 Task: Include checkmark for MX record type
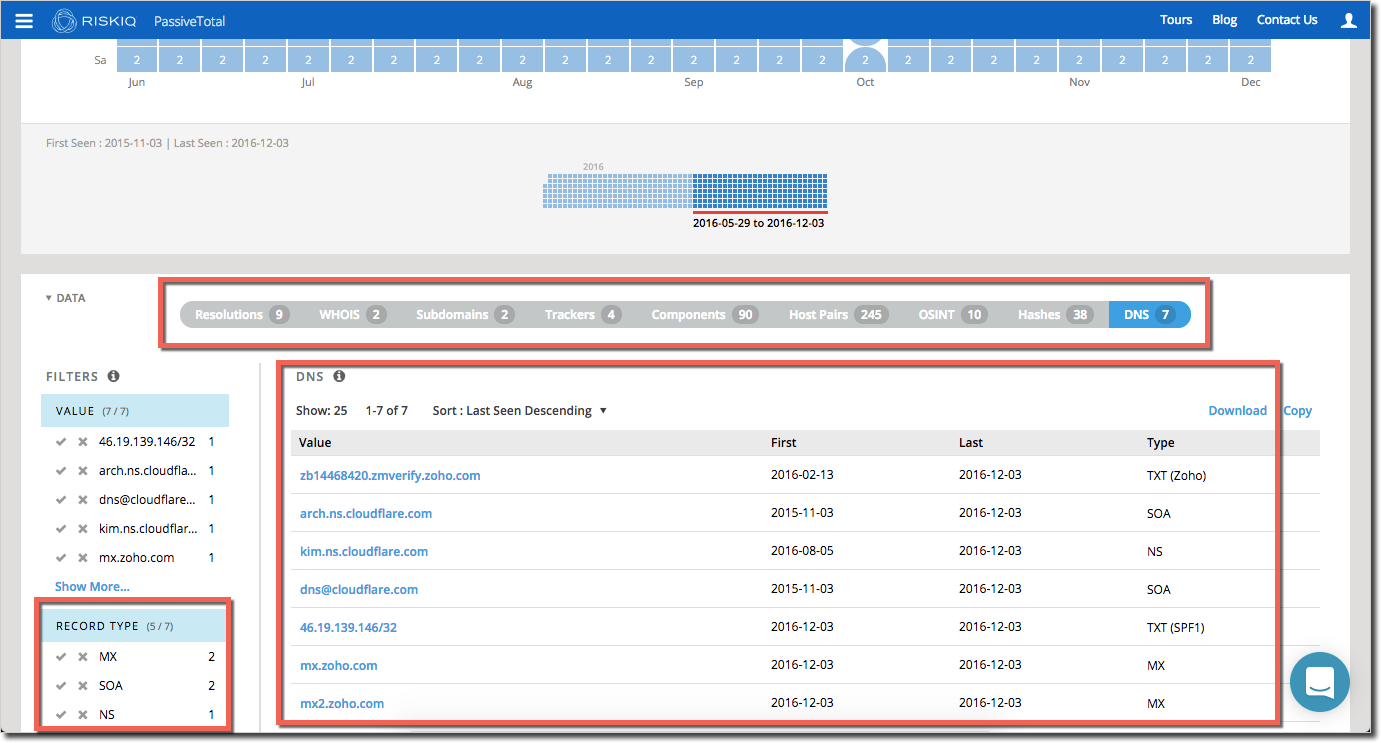[x=62, y=656]
